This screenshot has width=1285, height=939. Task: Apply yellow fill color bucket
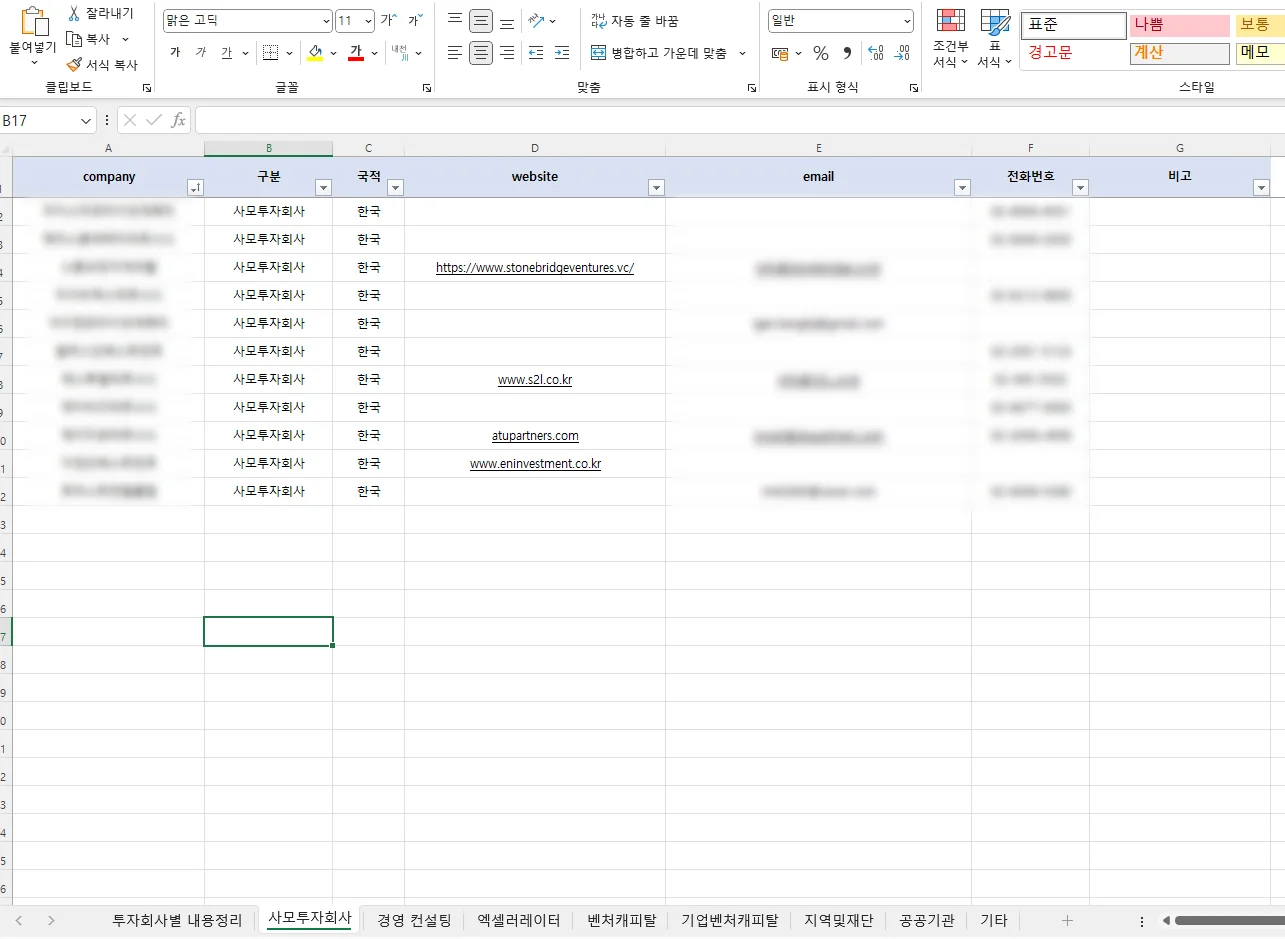point(315,53)
